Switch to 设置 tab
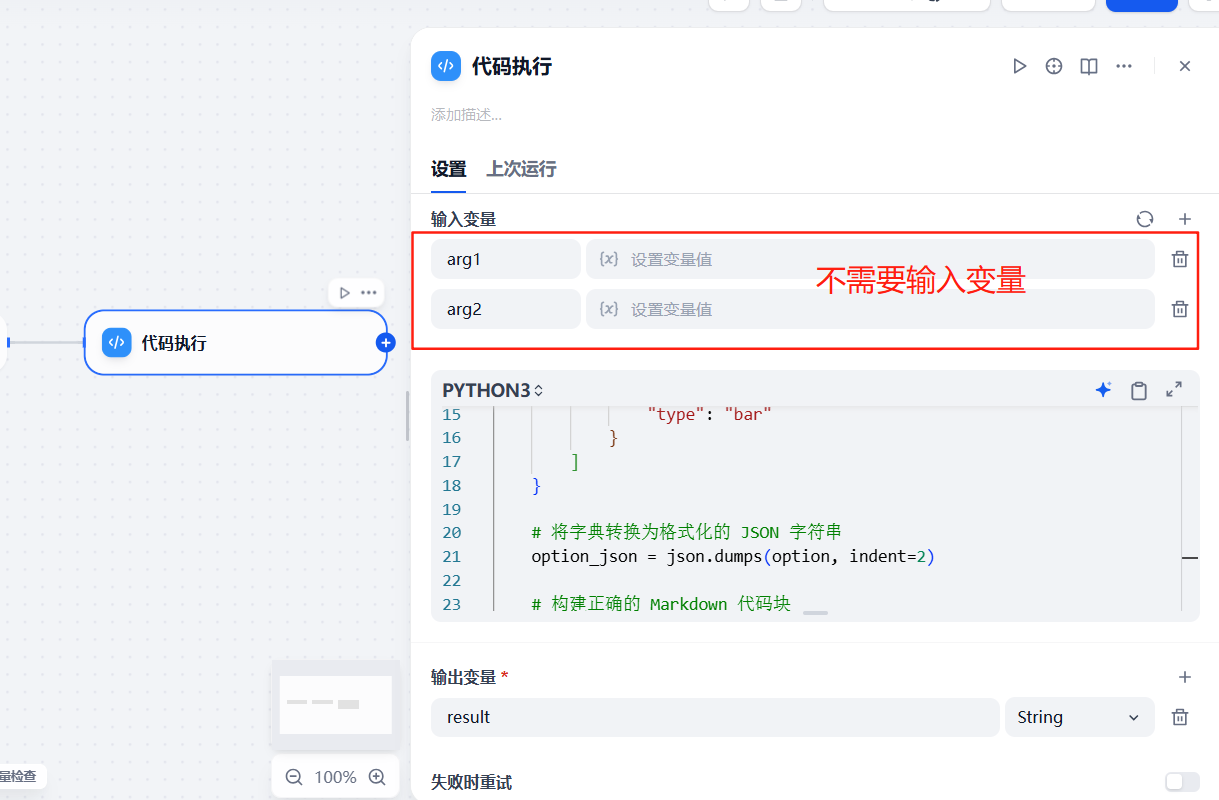The height and width of the screenshot is (800, 1219). 449,169
